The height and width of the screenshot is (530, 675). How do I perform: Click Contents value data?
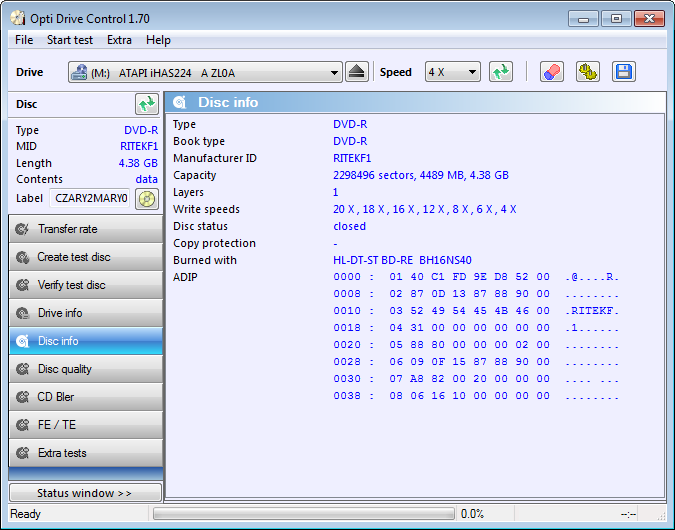(x=146, y=180)
